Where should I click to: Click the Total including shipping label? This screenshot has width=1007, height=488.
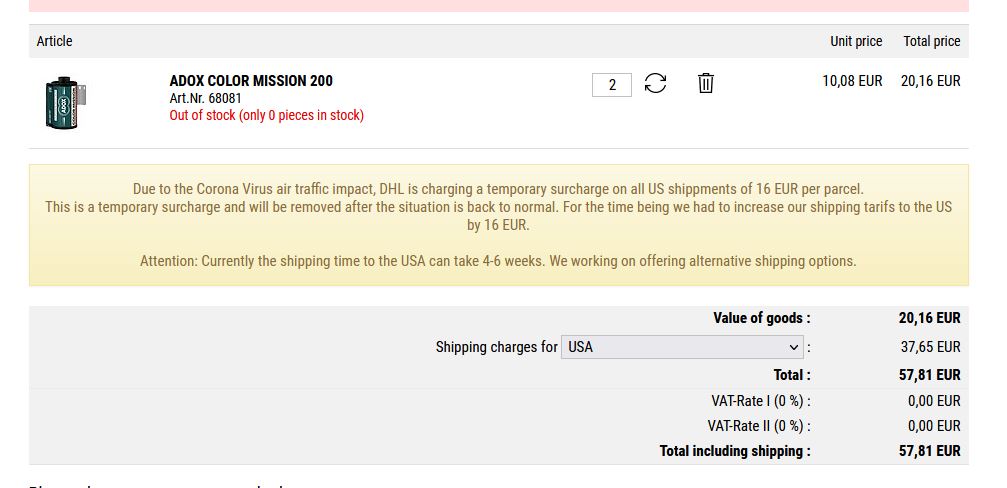tap(735, 451)
